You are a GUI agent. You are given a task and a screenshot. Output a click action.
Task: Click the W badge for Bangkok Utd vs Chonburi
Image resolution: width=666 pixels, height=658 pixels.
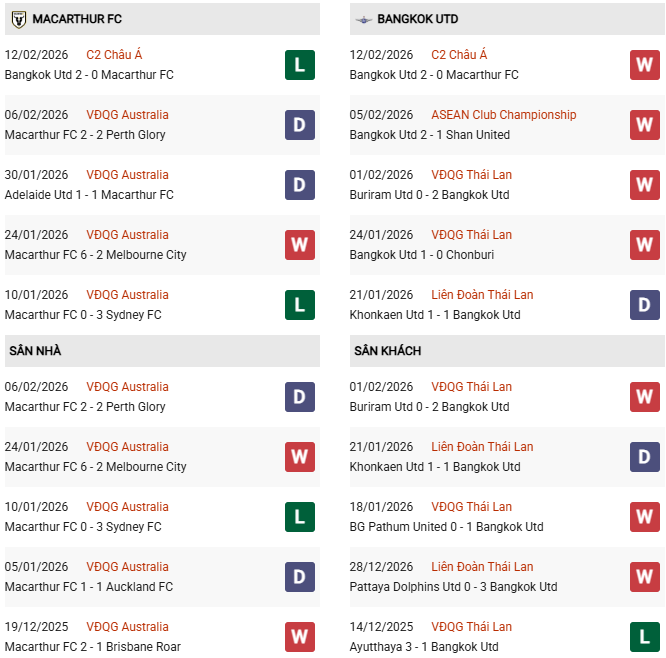pyautogui.click(x=645, y=245)
